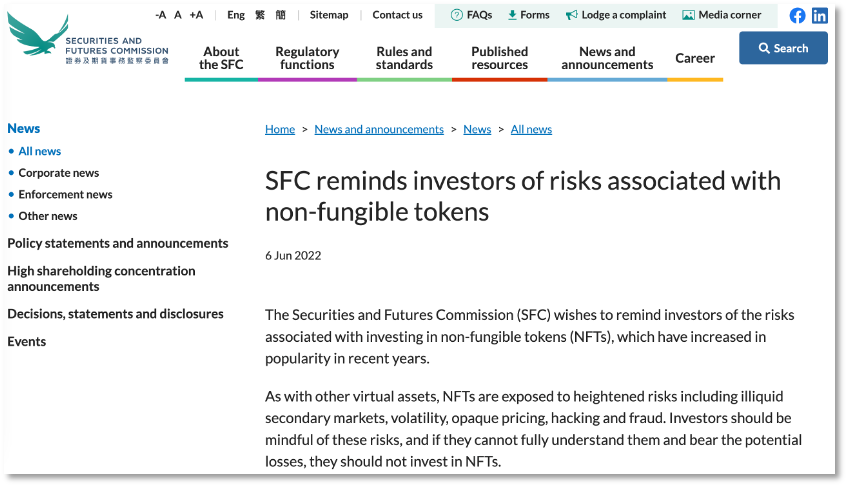Open the Career menu item
The width and height of the screenshot is (848, 488).
tap(695, 58)
